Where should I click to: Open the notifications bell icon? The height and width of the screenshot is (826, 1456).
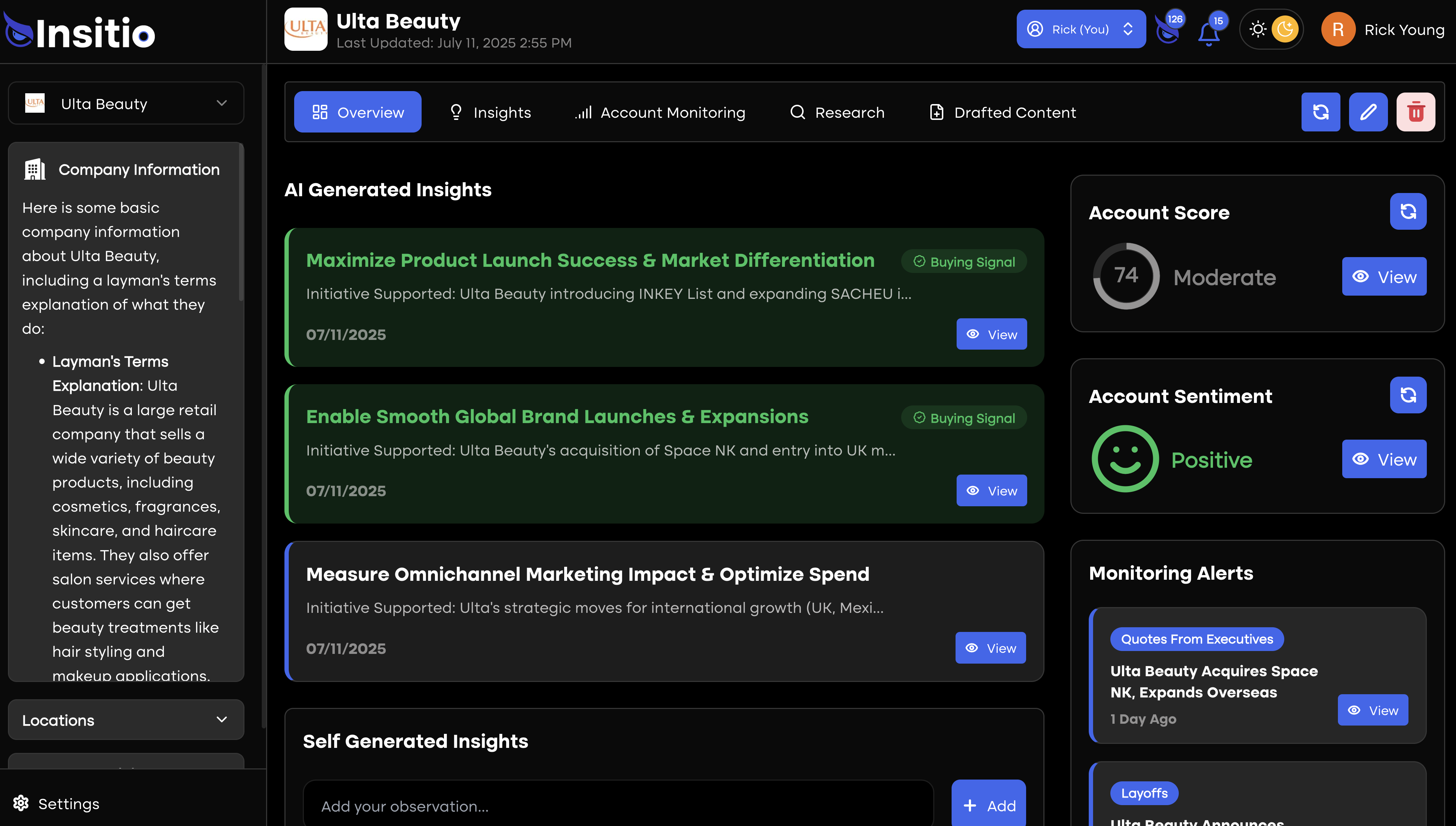1208,33
